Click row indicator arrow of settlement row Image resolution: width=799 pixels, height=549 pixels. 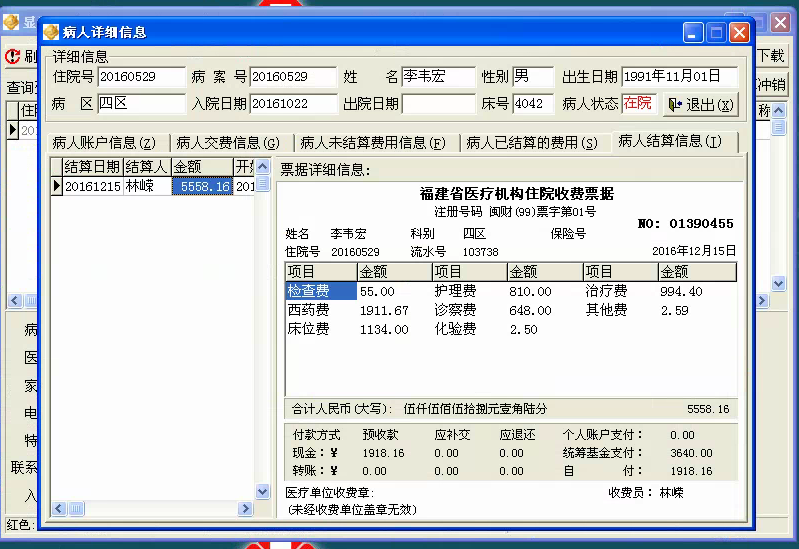(57, 186)
